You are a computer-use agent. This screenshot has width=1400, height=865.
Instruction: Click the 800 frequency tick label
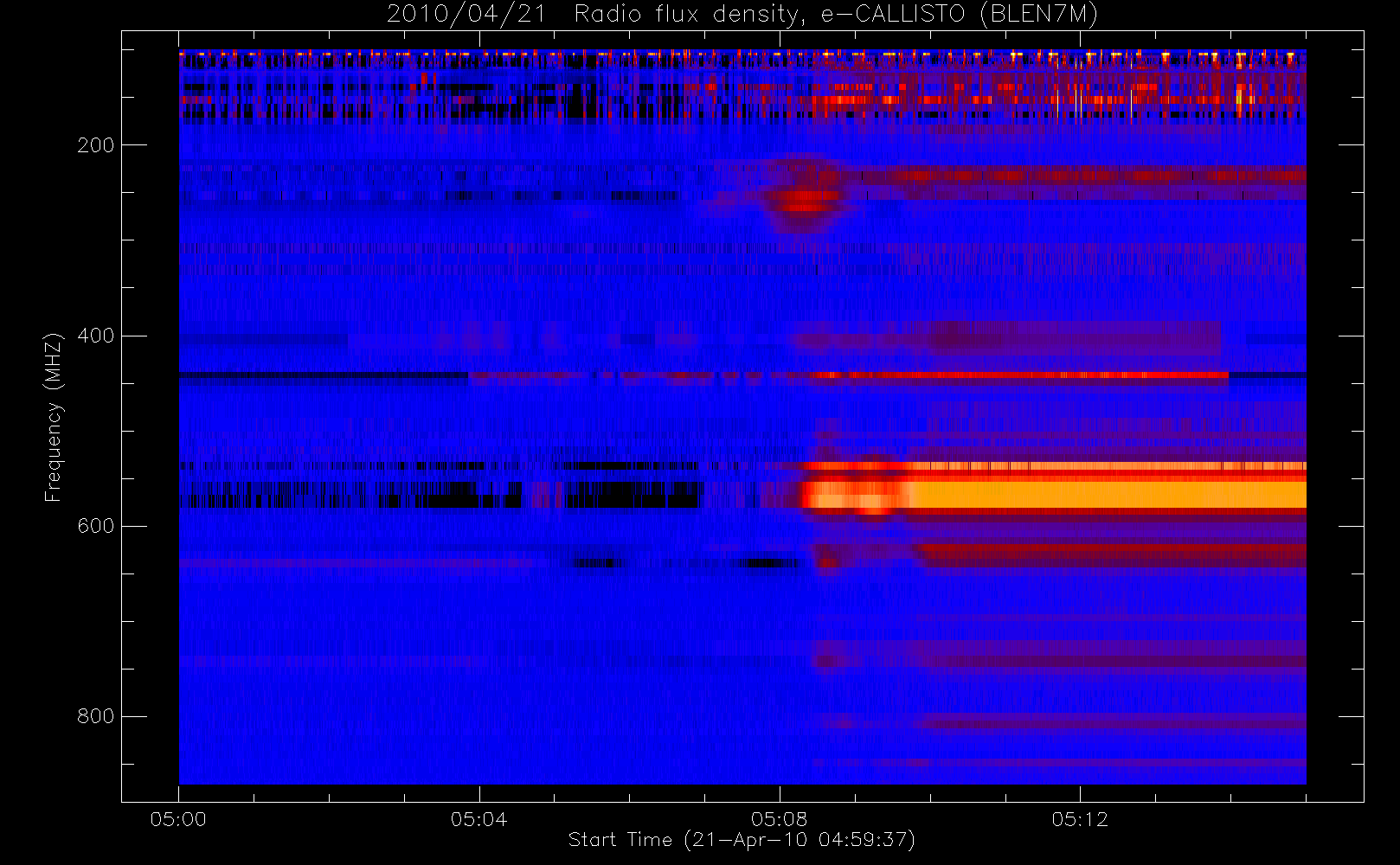(x=95, y=716)
